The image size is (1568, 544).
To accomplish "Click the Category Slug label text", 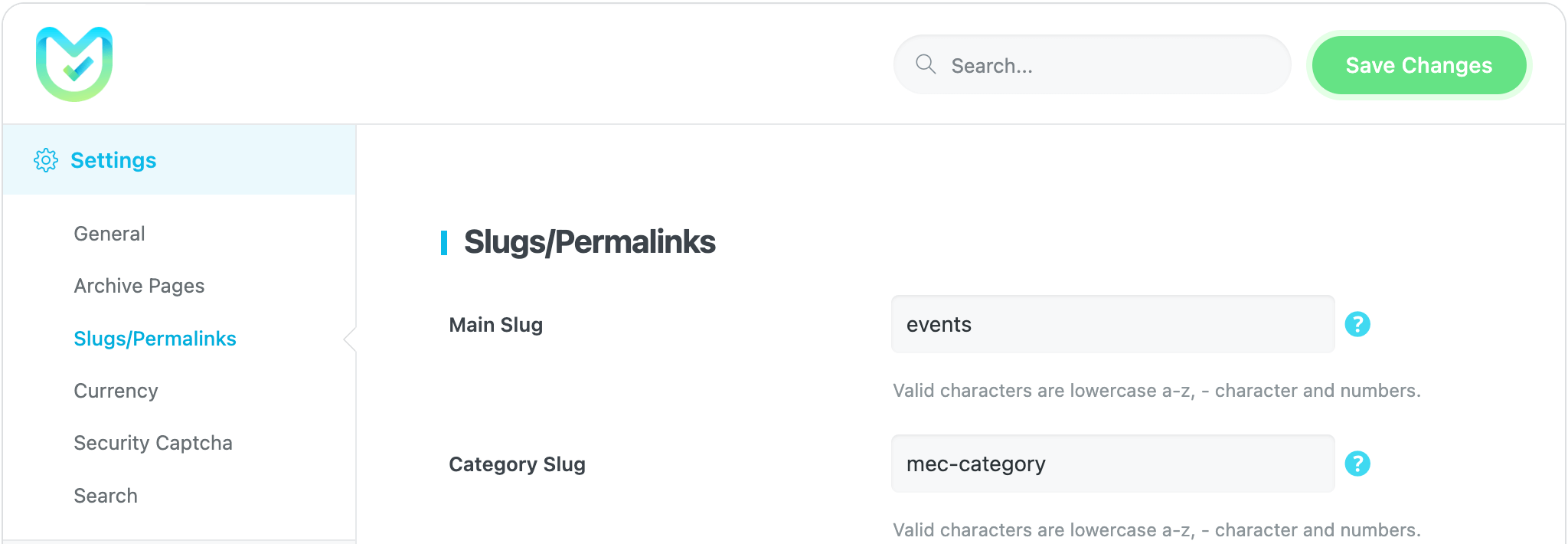I will point(517,464).
